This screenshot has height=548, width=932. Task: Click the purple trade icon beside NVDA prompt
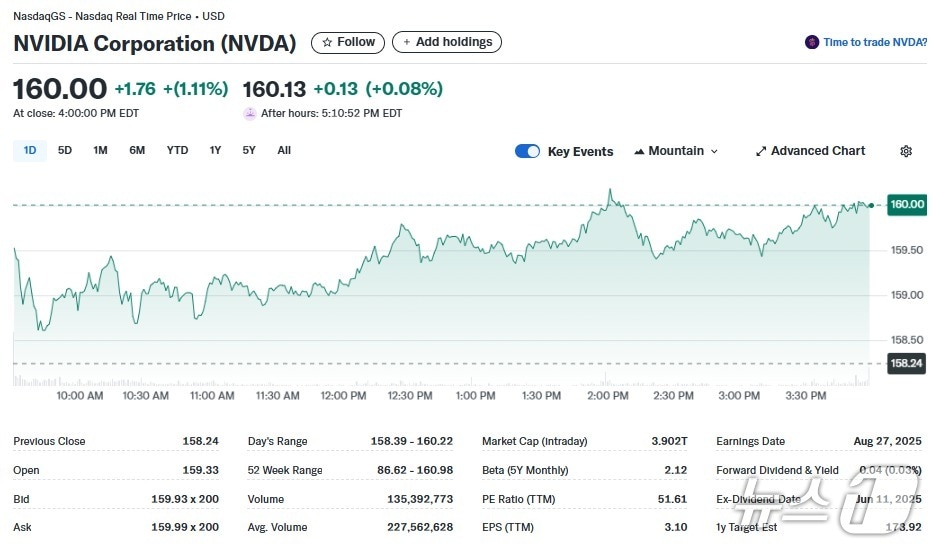click(x=812, y=42)
